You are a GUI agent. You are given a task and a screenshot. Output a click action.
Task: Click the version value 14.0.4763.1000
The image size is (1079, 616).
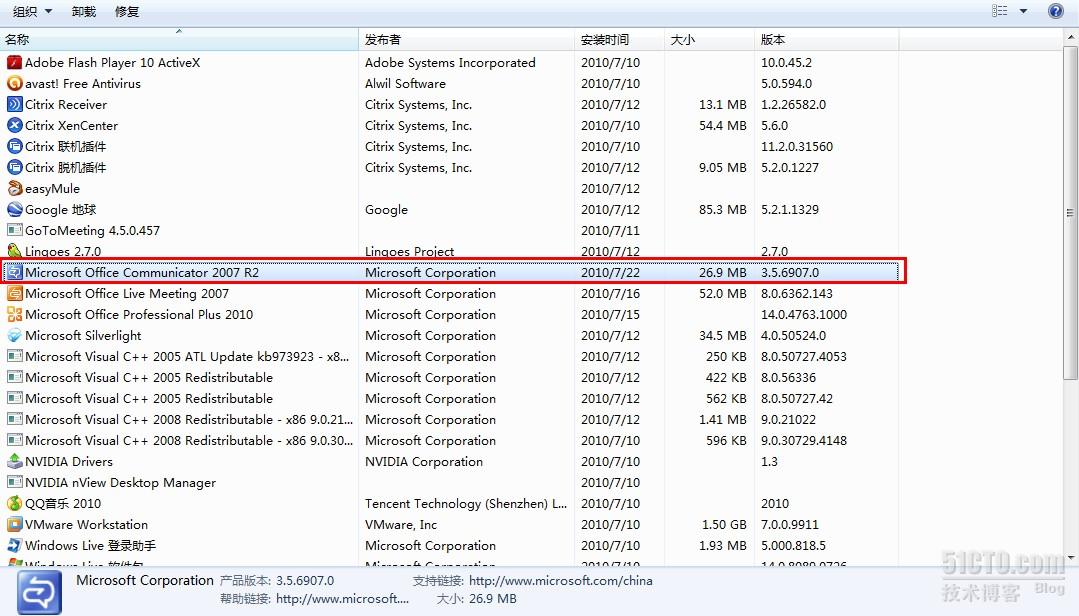pyautogui.click(x=804, y=315)
